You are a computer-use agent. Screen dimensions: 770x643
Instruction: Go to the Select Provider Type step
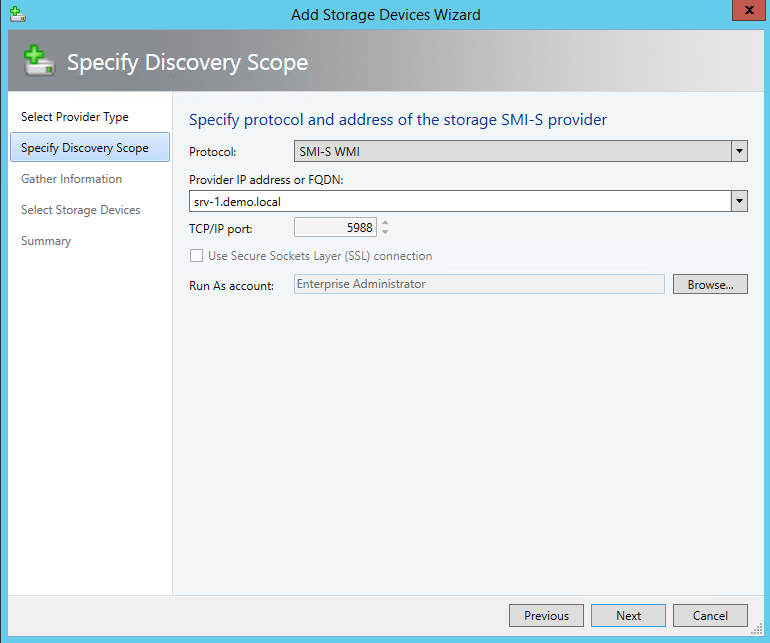tap(74, 117)
